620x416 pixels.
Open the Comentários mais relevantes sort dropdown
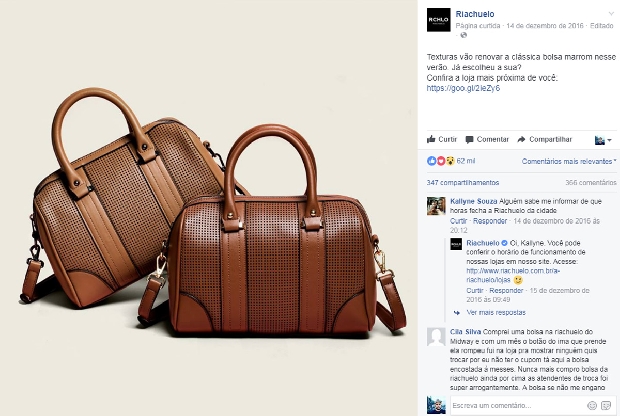569,161
